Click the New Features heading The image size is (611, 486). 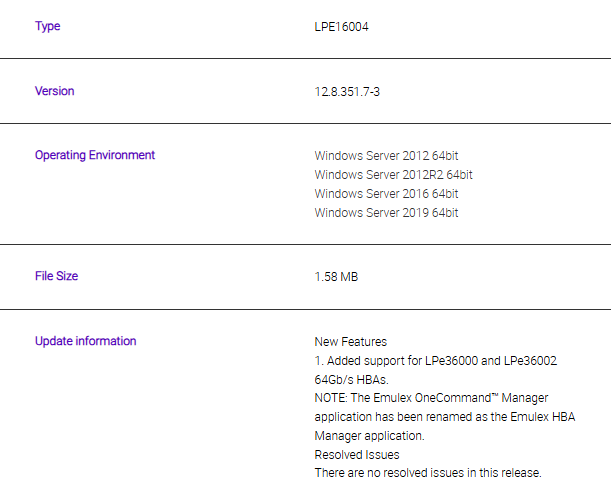coord(350,342)
